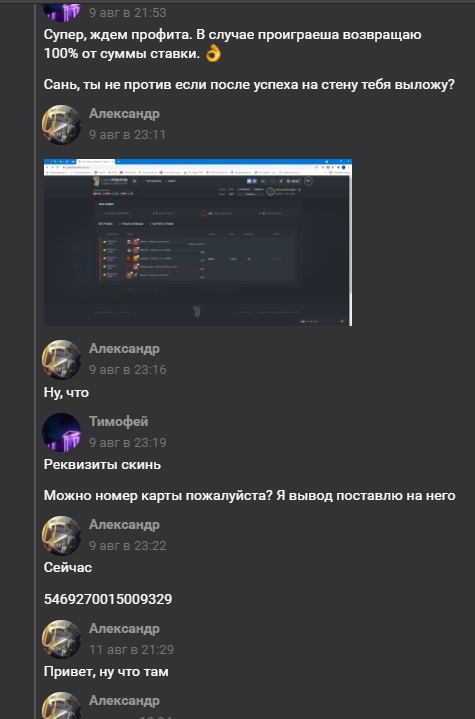Open Александр's name above the "Сейчас" message
The width and height of the screenshot is (475, 719).
124,524
